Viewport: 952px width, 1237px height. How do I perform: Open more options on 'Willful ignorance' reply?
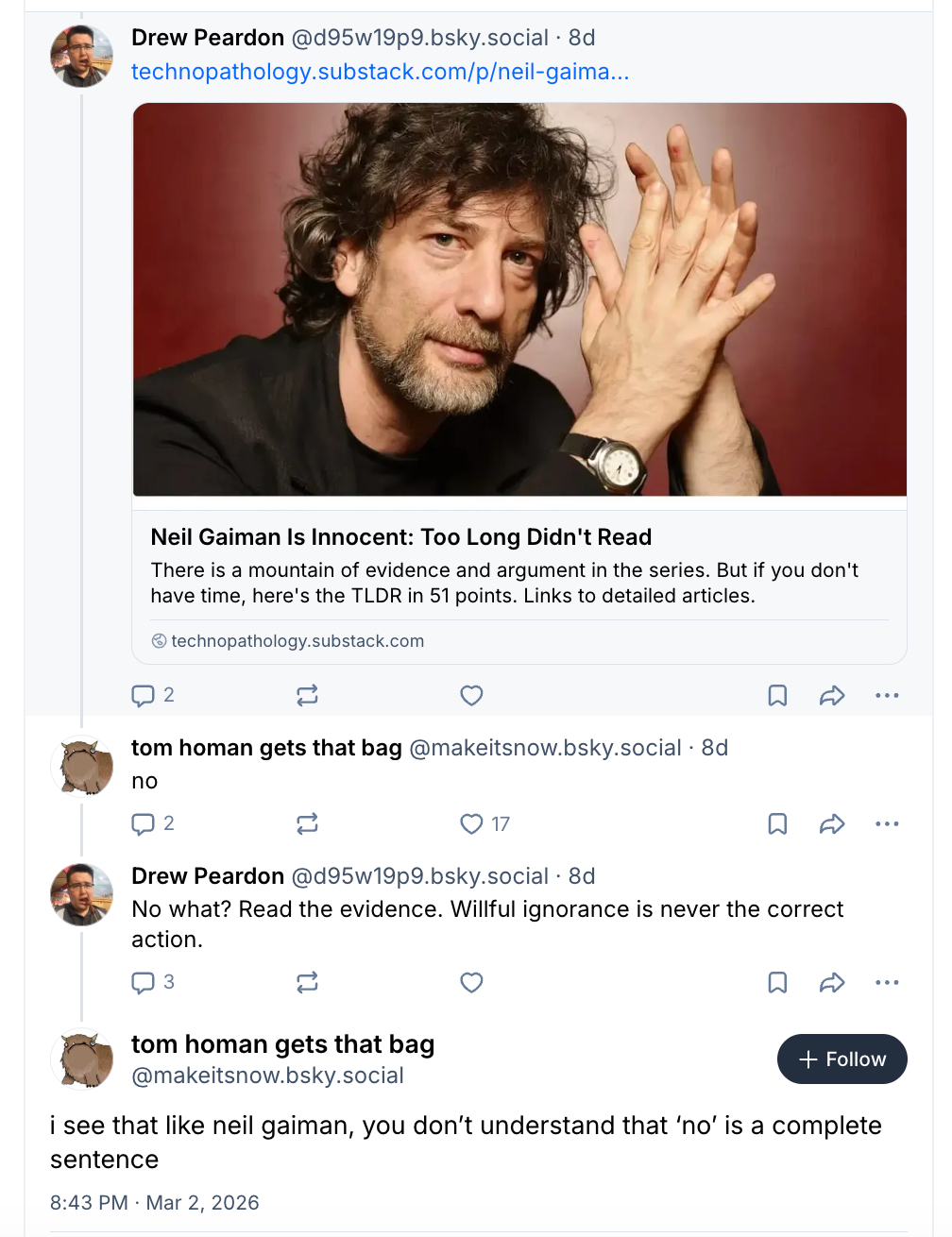tap(887, 983)
